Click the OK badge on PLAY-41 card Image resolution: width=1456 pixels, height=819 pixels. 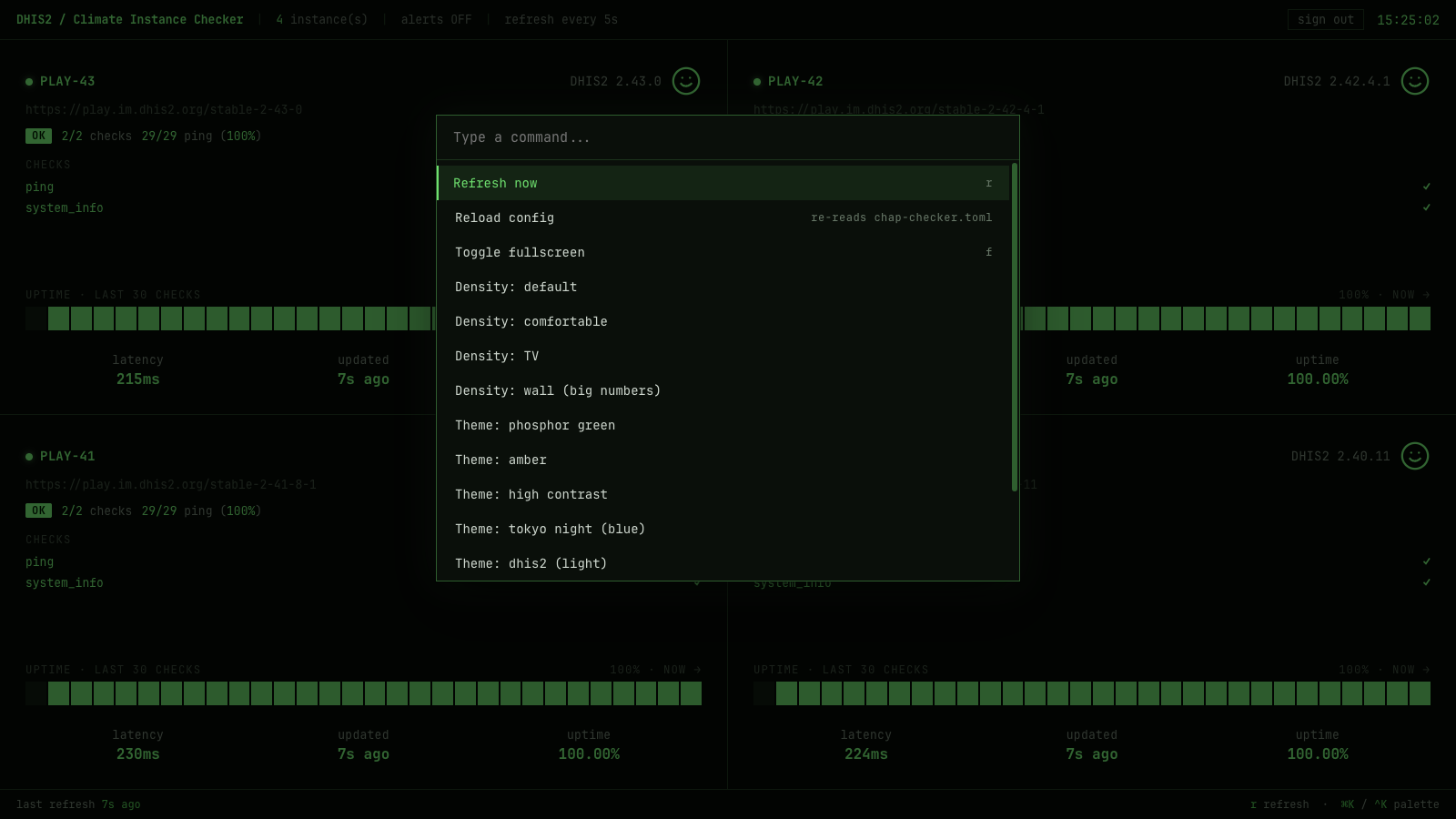[38, 511]
